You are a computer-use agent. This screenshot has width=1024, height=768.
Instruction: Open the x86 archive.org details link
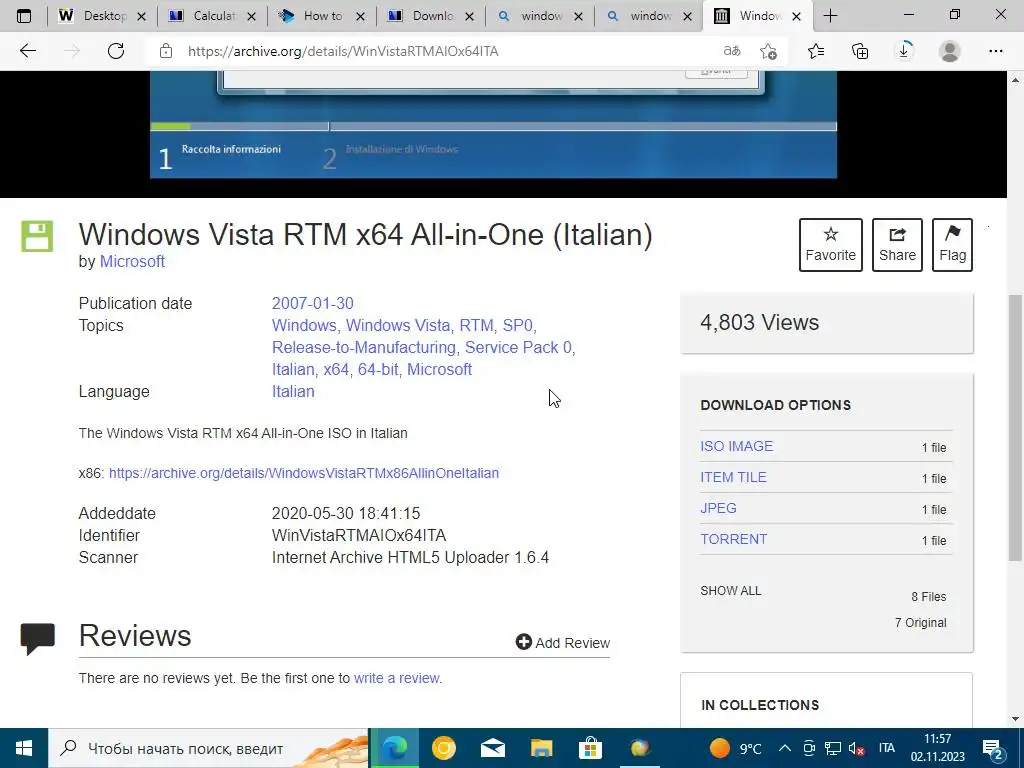click(304, 473)
